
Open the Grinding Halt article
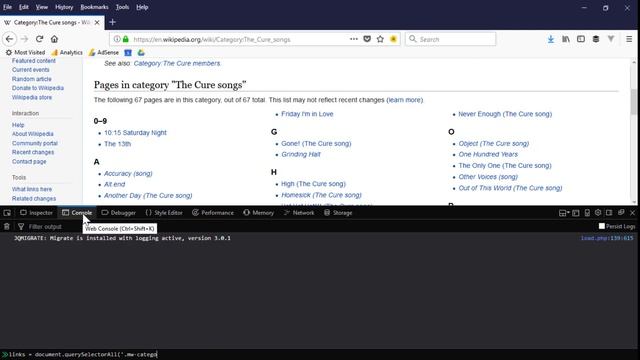[x=301, y=154]
